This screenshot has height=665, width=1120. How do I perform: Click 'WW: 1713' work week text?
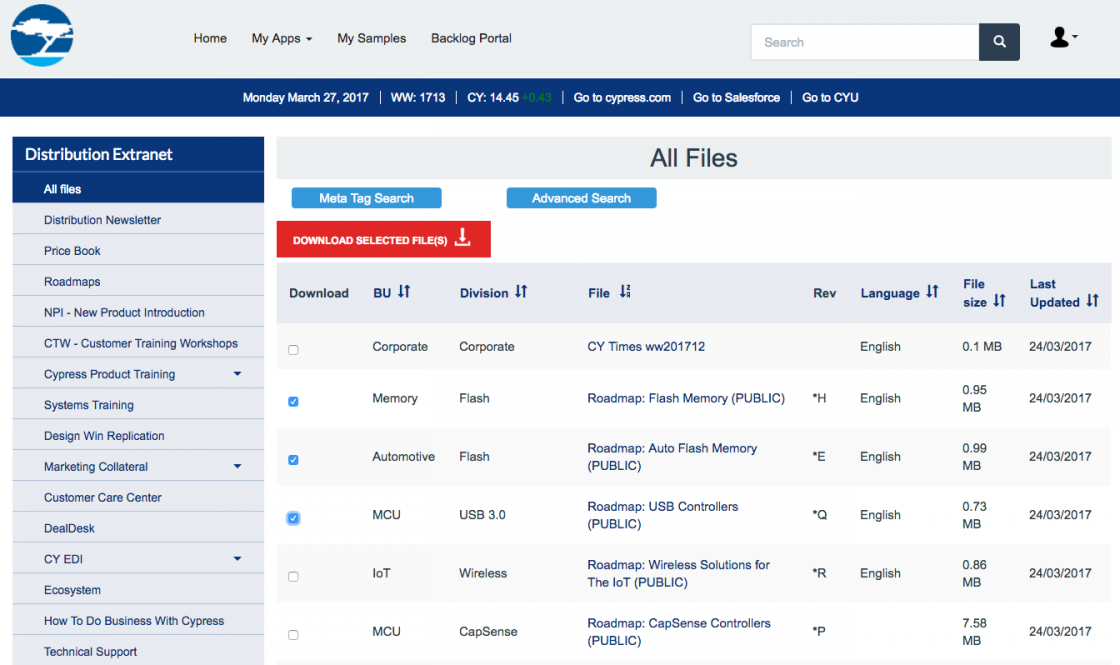tap(418, 98)
